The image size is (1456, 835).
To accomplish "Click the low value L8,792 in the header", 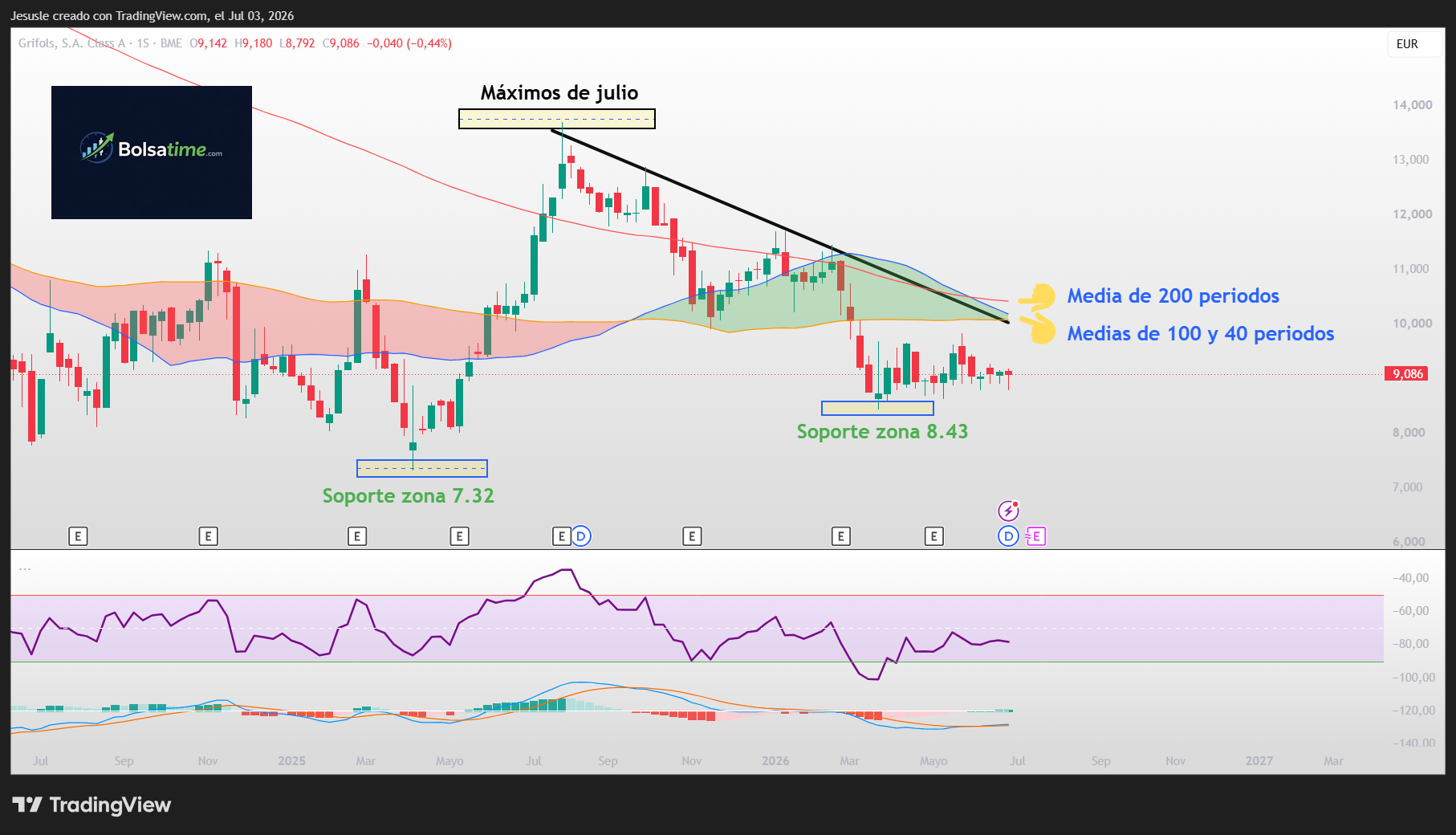I will point(297,43).
